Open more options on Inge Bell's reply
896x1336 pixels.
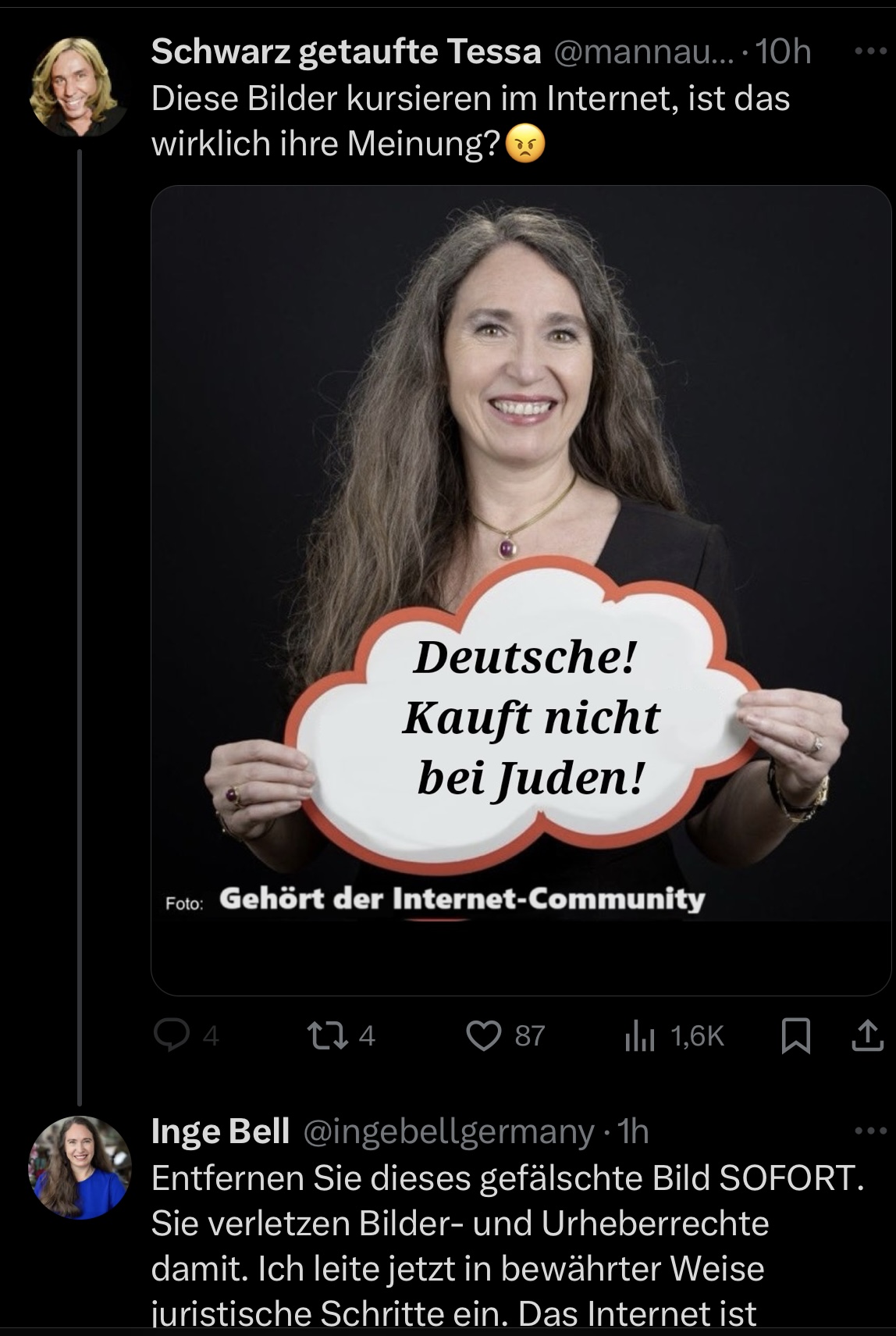tap(871, 1131)
